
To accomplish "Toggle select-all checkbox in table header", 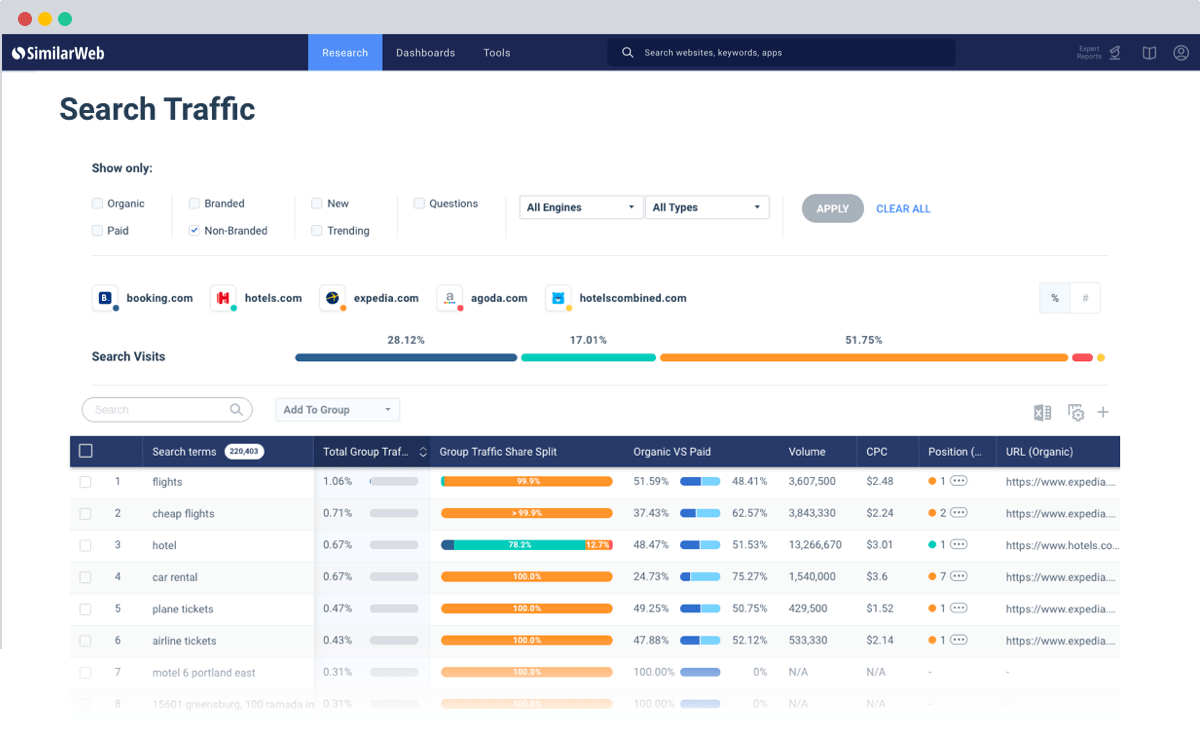I will coord(86,451).
